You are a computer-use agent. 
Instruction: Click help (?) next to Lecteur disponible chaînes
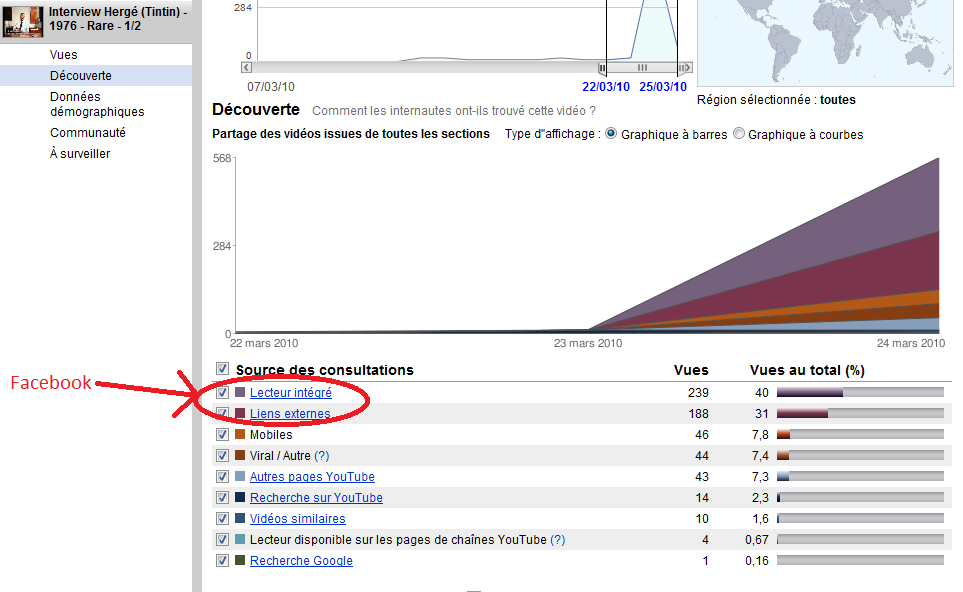558,540
